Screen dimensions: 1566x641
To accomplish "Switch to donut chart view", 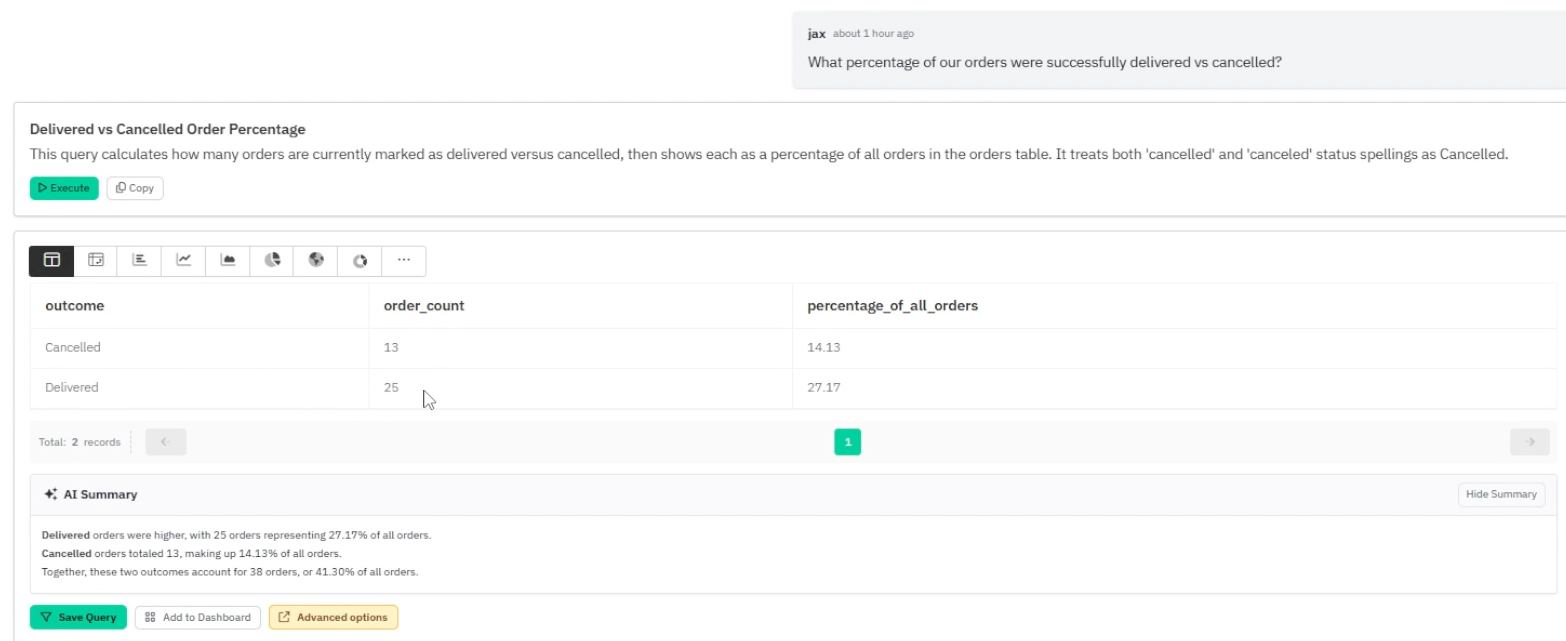I will coord(360,260).
